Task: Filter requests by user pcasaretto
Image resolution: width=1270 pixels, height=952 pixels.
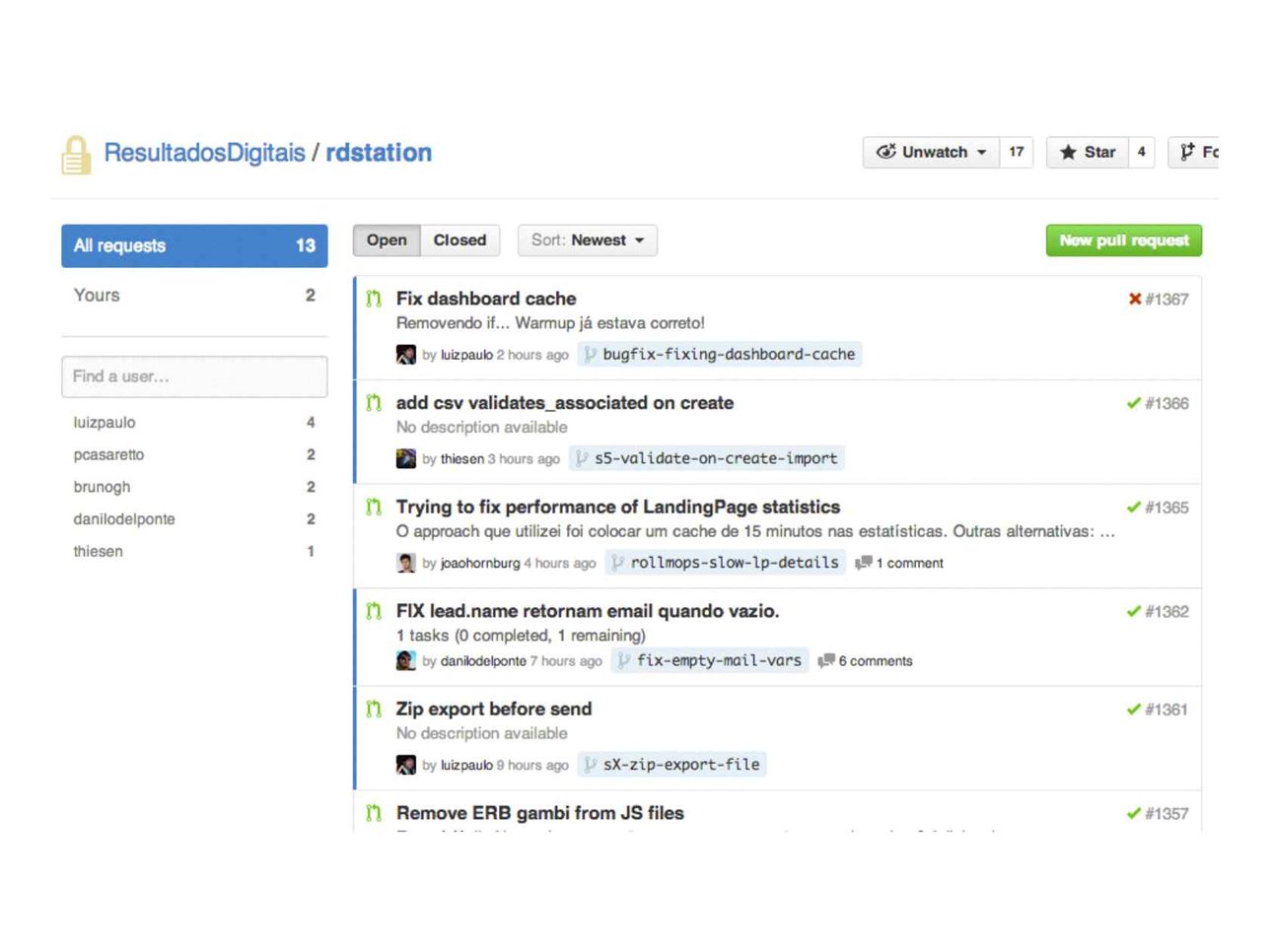Action: (108, 455)
